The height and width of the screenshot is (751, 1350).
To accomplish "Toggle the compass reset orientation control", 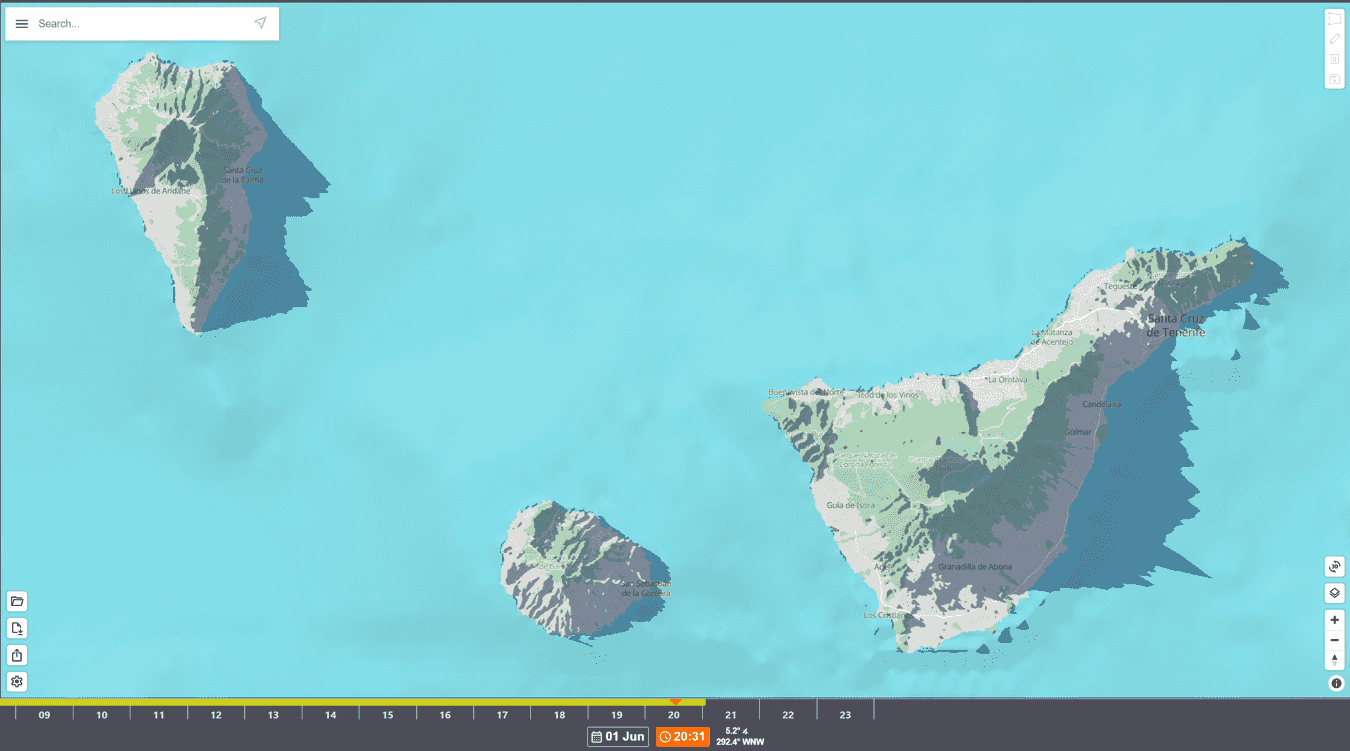I will (x=1334, y=659).
